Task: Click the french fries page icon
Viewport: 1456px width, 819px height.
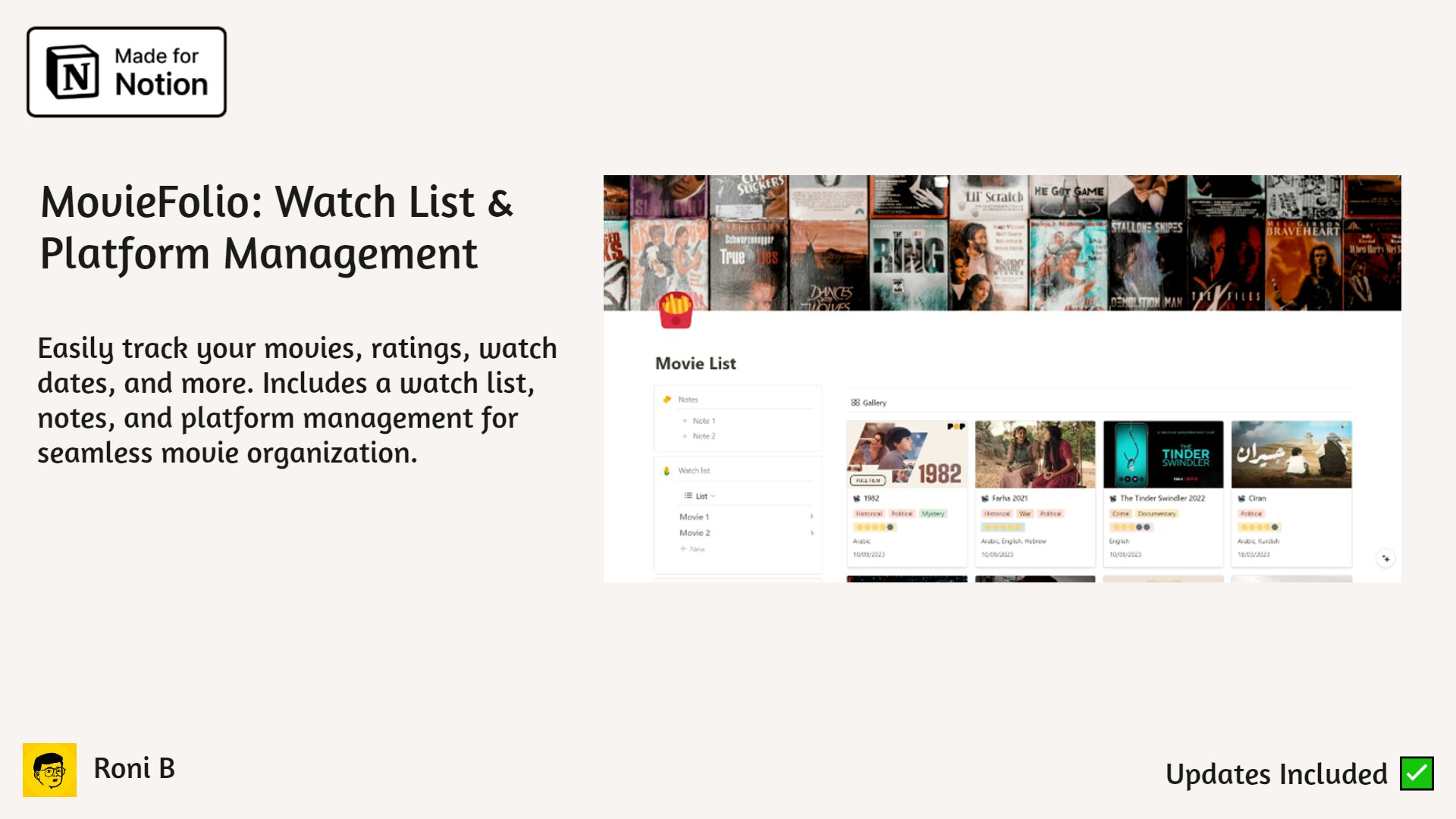Action: pos(676,310)
